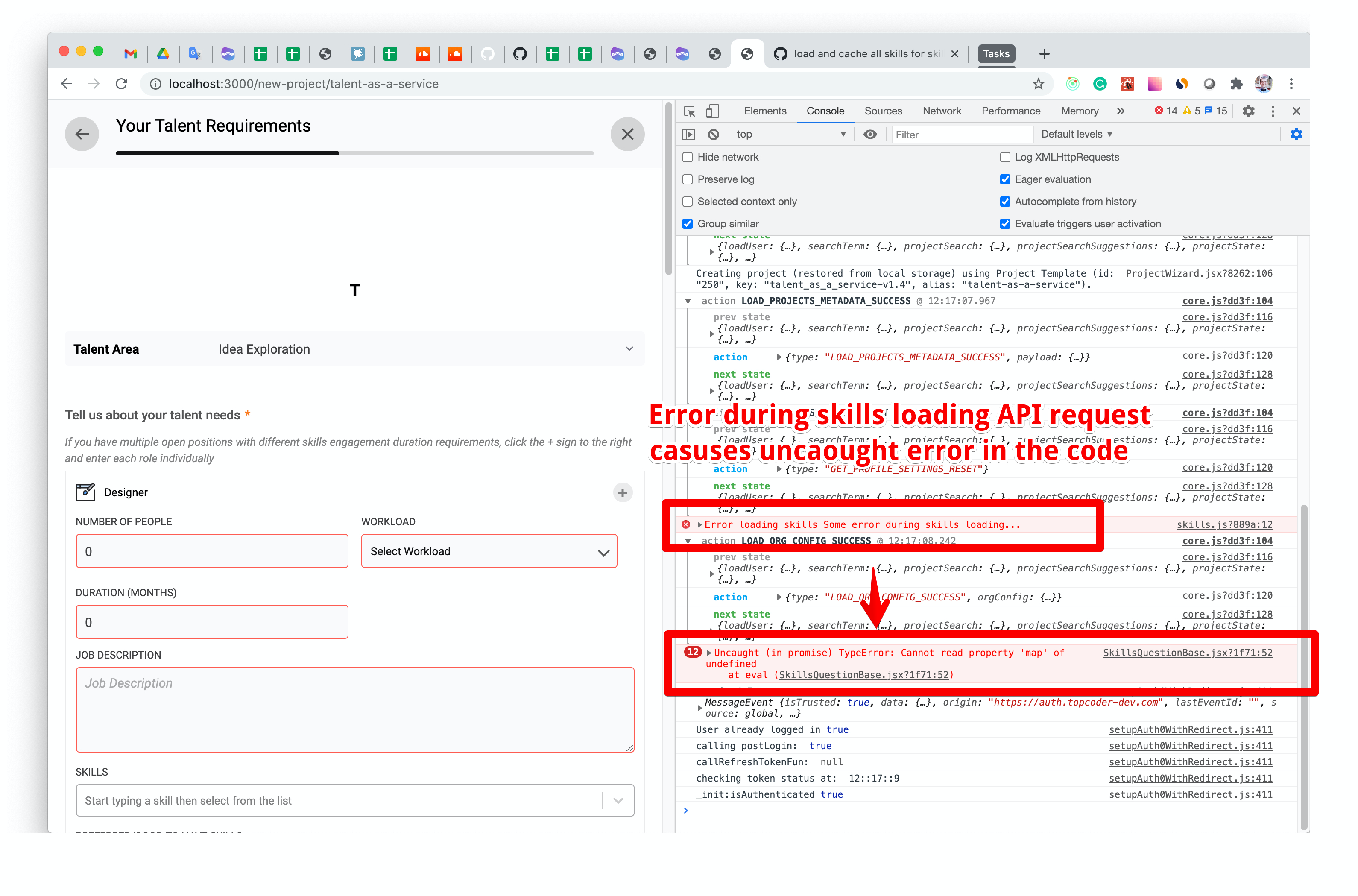The image size is (1358, 896).
Task: Click the skills.js?889a:12 source link
Action: tap(1224, 524)
